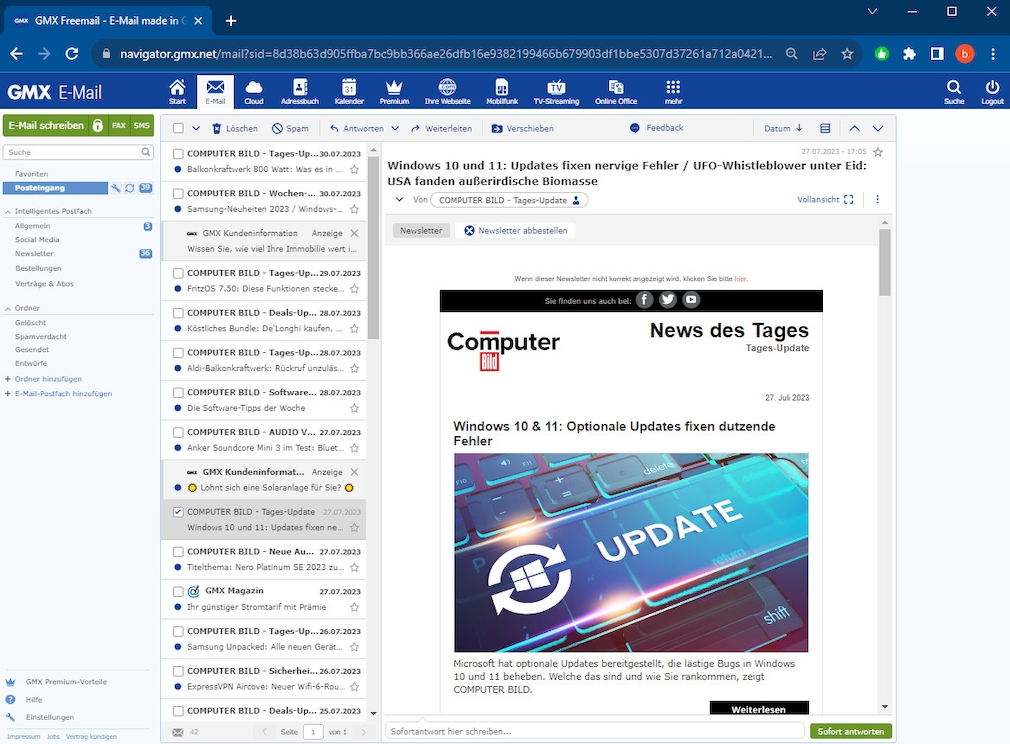Image resolution: width=1010 pixels, height=744 pixels.
Task: Open the Cloud app icon
Action: (x=254, y=90)
